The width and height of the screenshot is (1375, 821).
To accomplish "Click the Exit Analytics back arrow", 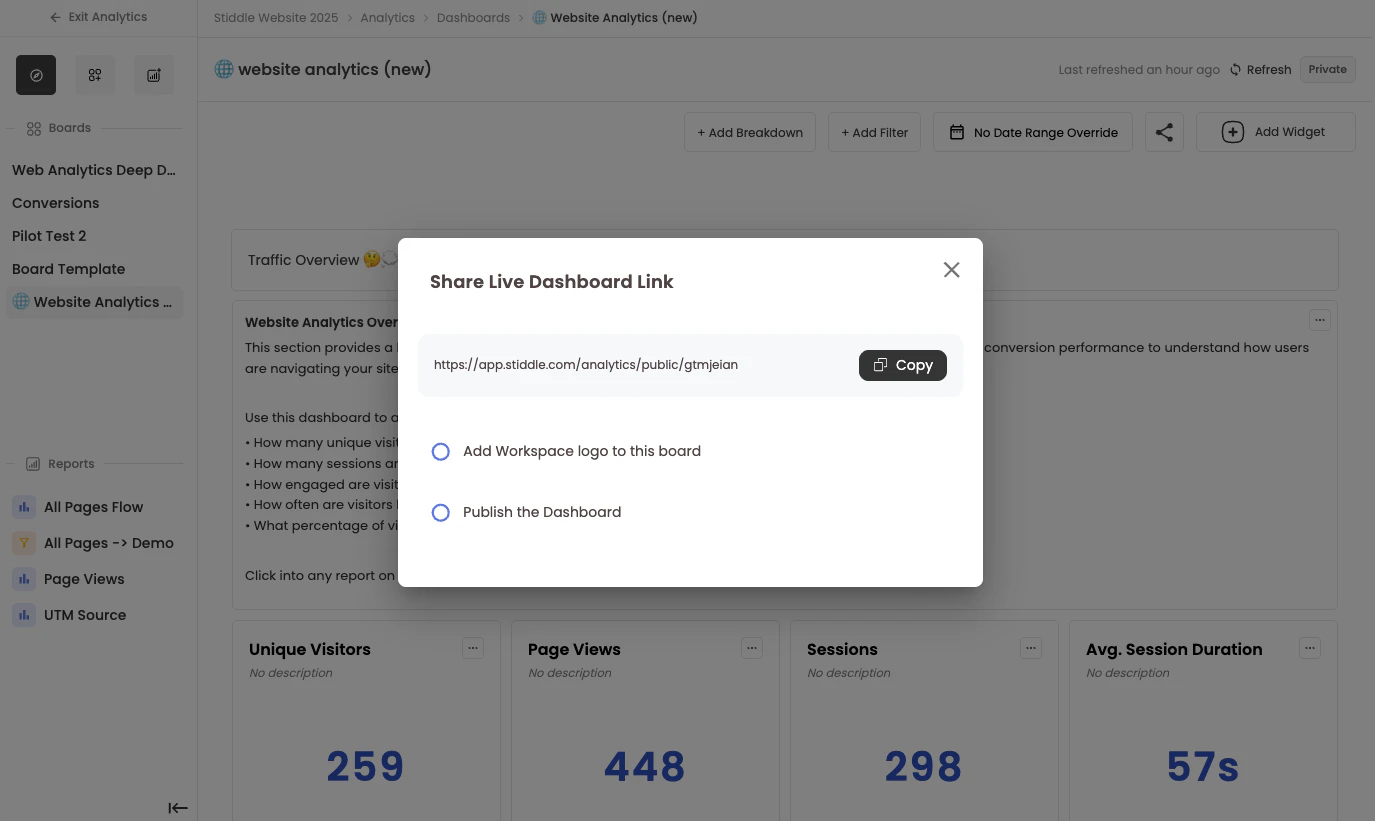I will 55,17.
